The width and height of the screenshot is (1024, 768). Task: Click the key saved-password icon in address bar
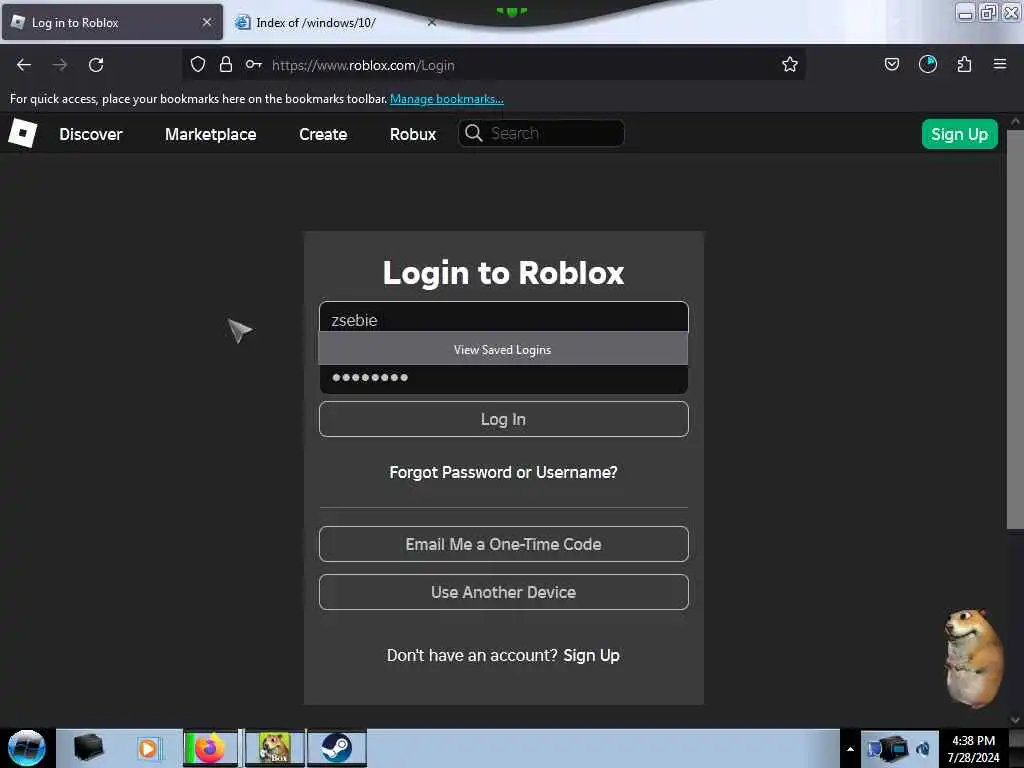click(x=253, y=64)
